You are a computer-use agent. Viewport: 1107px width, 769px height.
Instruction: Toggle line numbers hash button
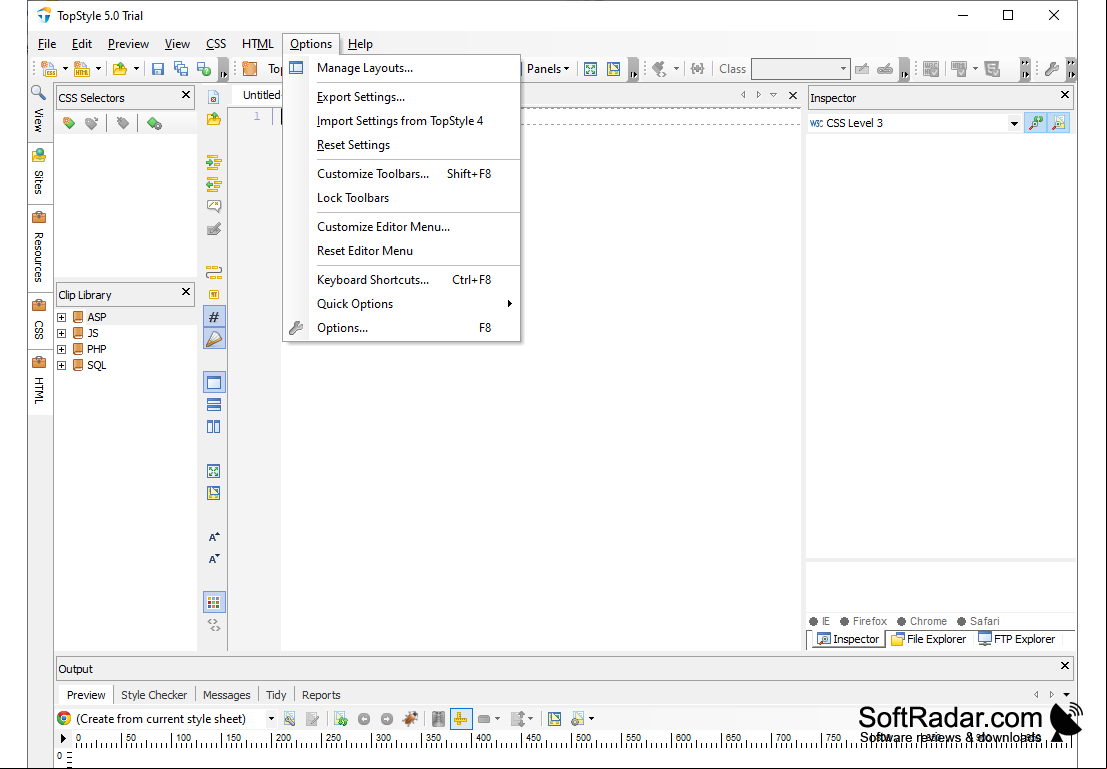(x=214, y=317)
